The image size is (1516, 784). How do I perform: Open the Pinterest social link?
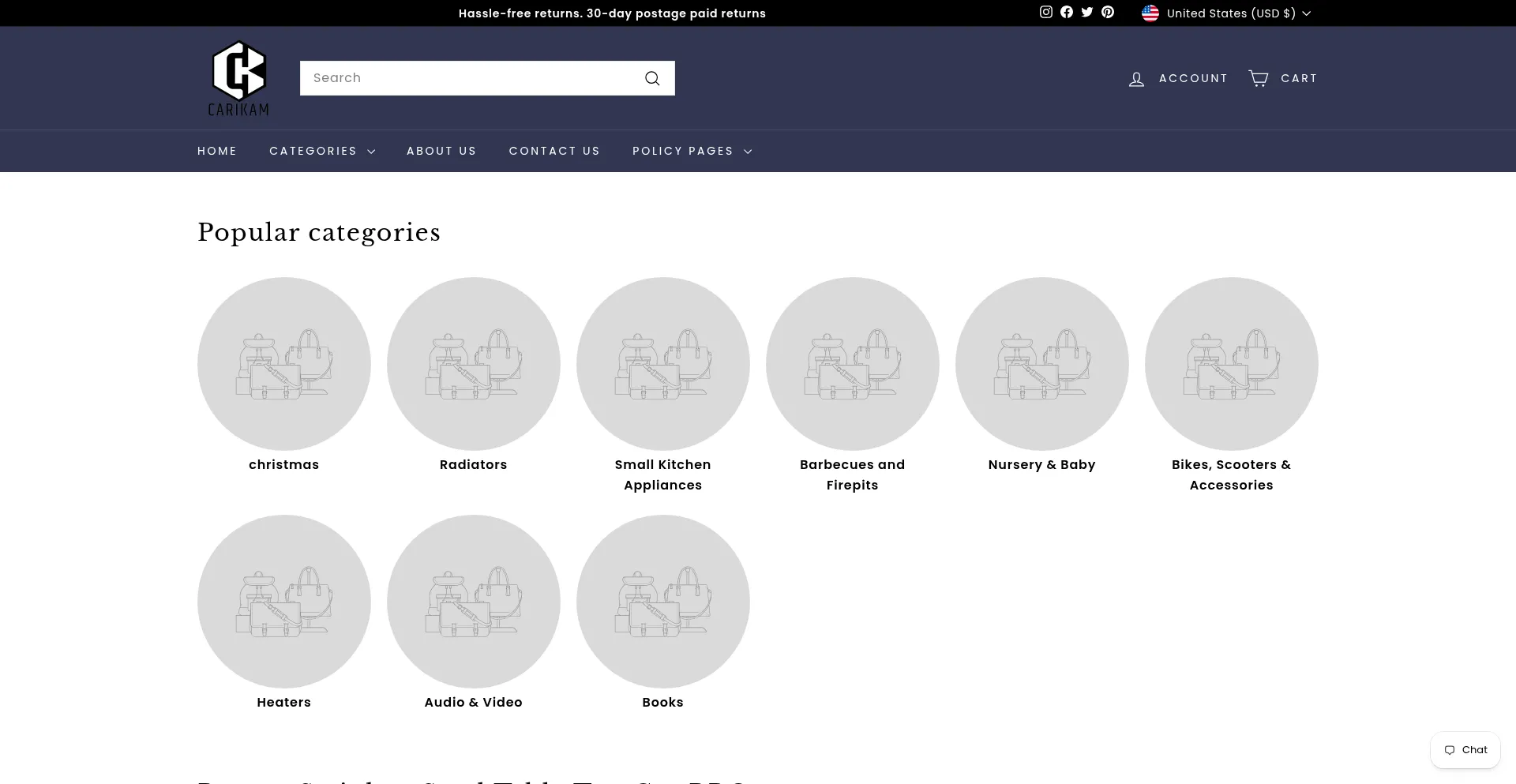(1108, 12)
